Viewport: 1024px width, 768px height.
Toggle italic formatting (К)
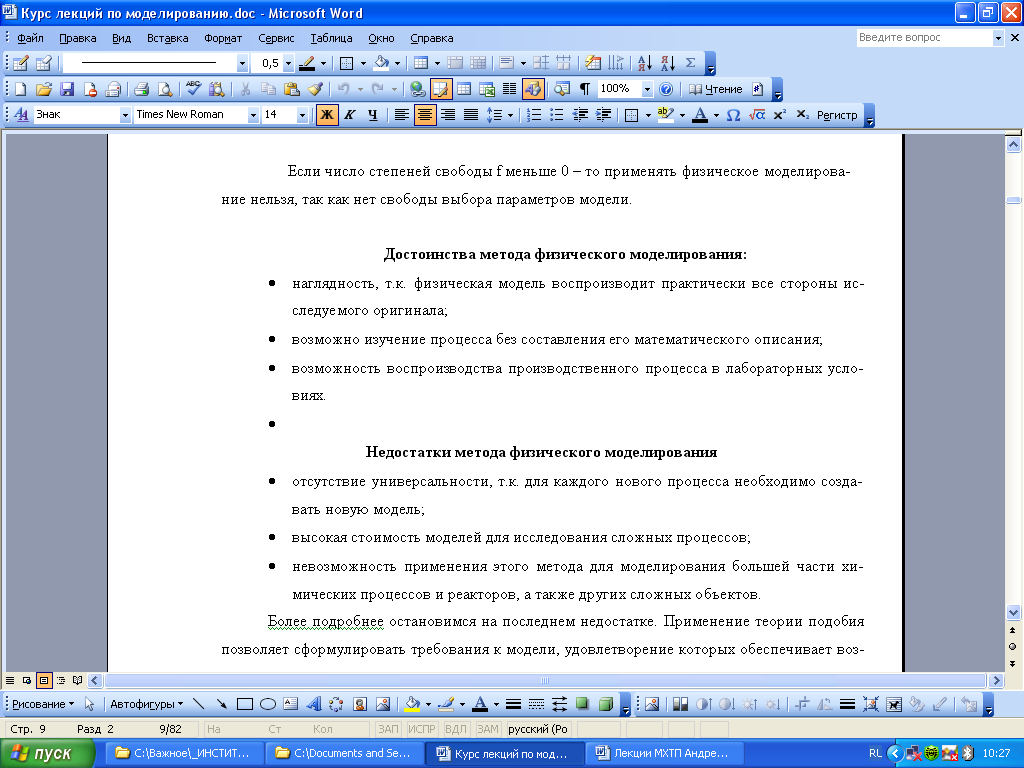coord(350,115)
